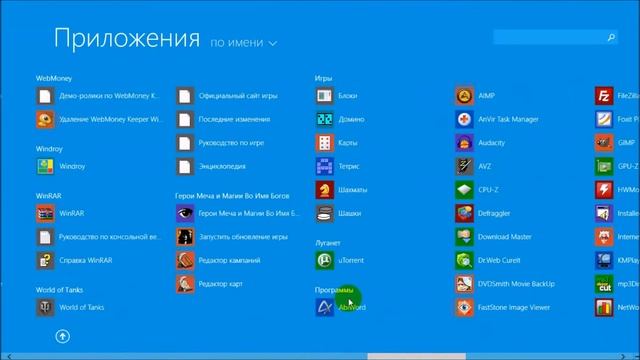Click Удаление WebMoney Keeper icon
The width and height of the screenshot is (640, 360).
pos(45,119)
